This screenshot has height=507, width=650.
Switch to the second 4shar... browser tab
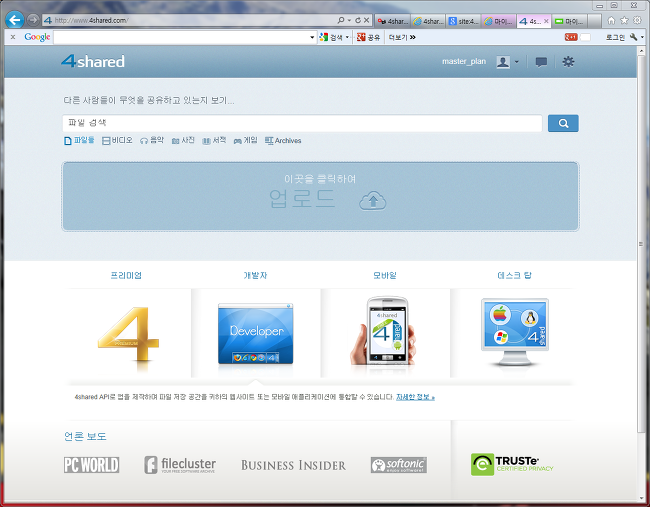click(x=429, y=21)
